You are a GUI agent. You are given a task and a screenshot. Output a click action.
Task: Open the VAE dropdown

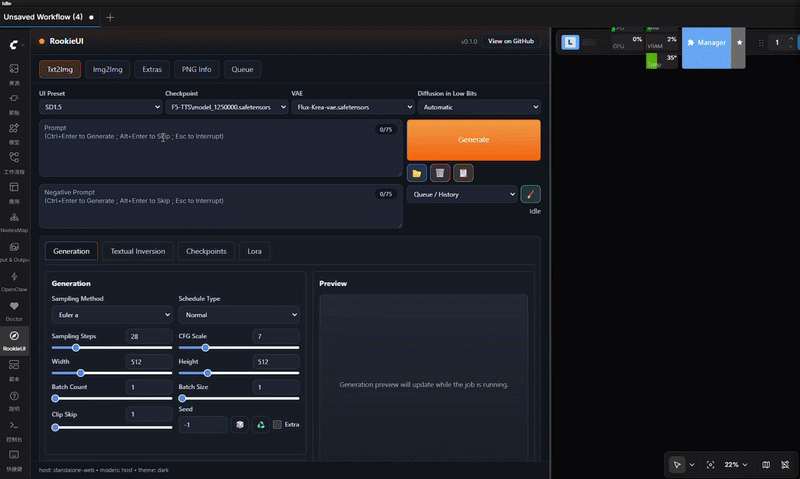tap(353, 107)
